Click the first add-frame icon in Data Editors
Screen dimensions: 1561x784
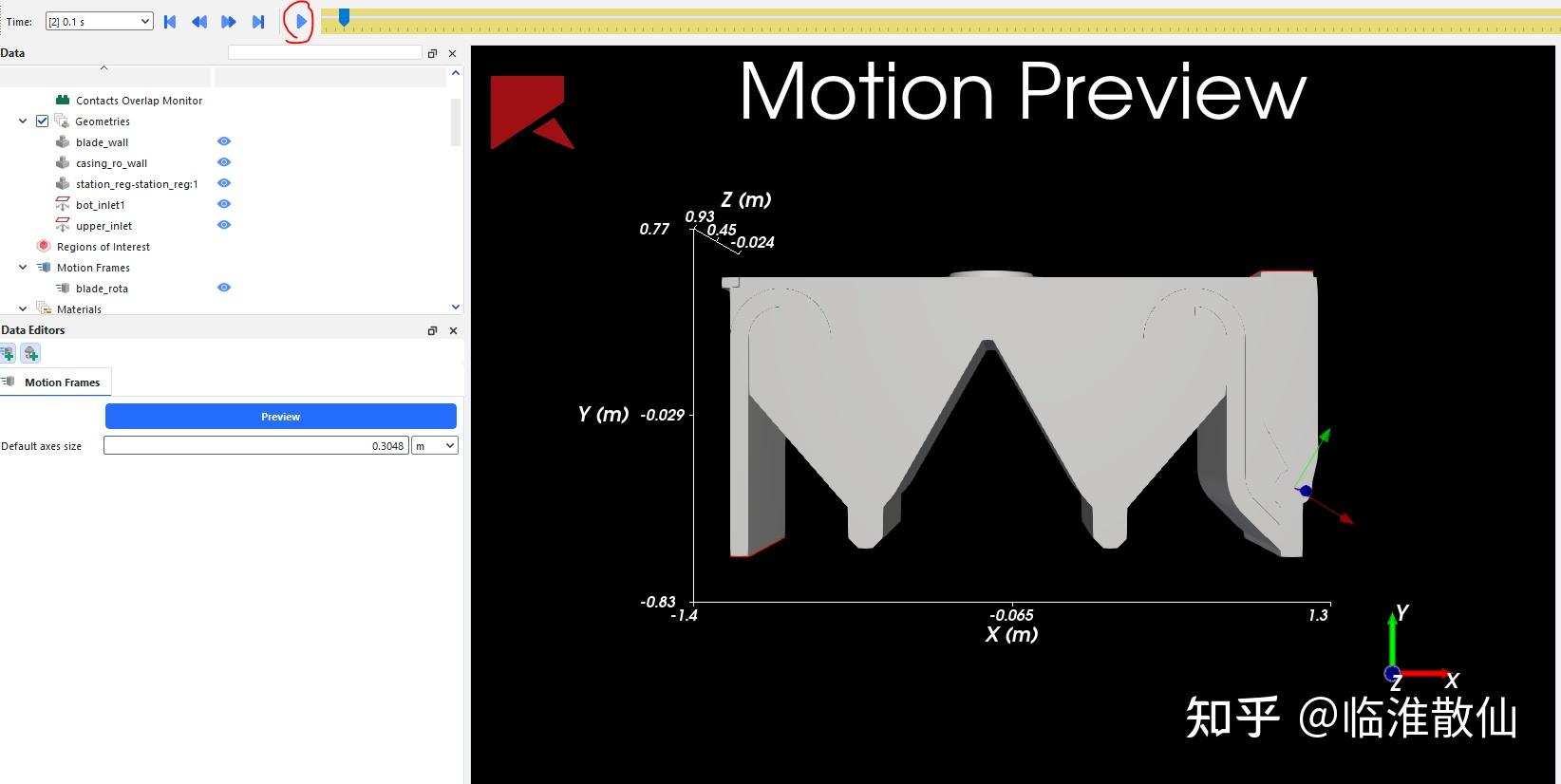click(x=8, y=354)
